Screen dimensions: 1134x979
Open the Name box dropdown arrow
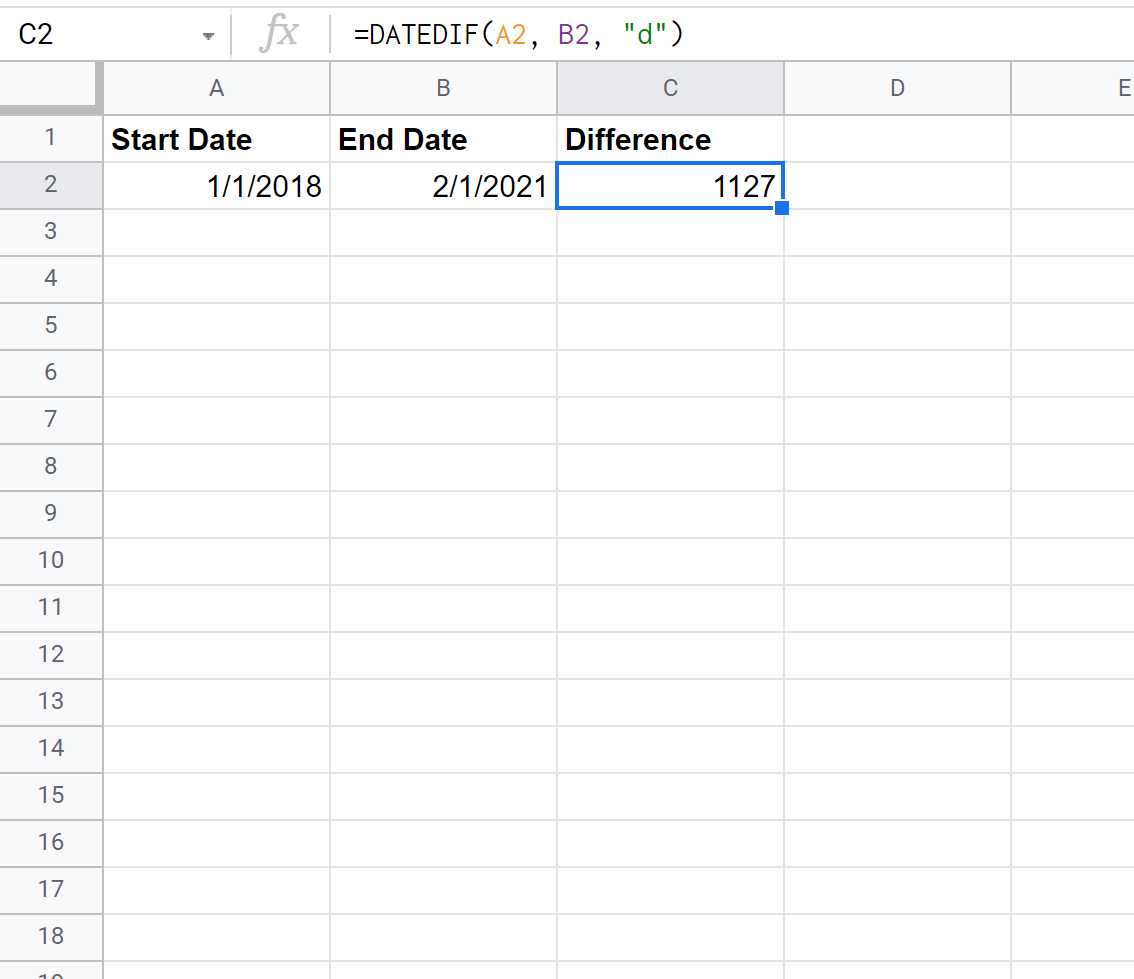coord(208,36)
